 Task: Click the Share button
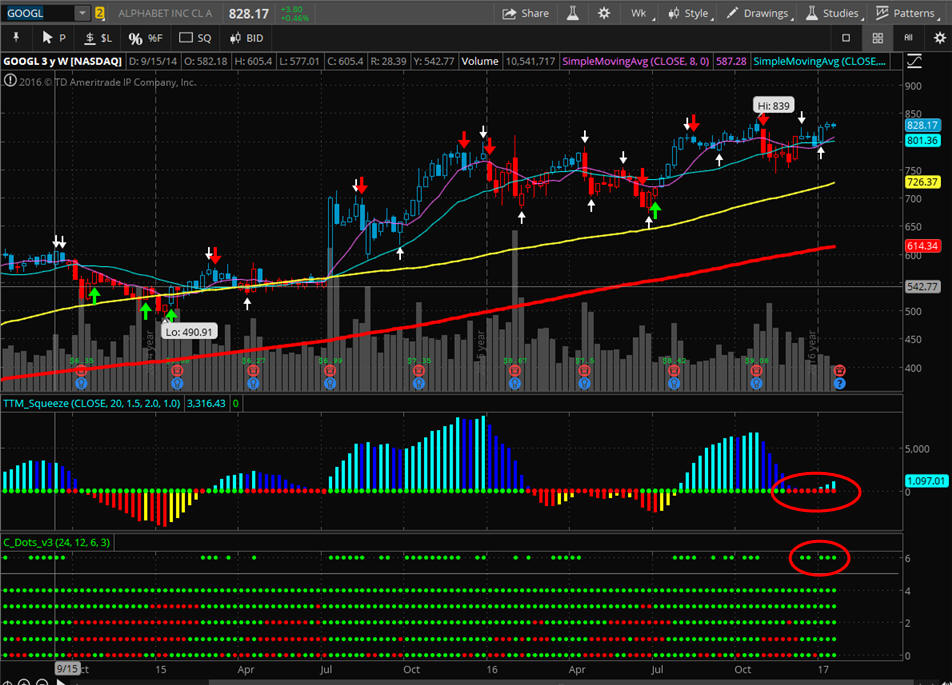526,13
